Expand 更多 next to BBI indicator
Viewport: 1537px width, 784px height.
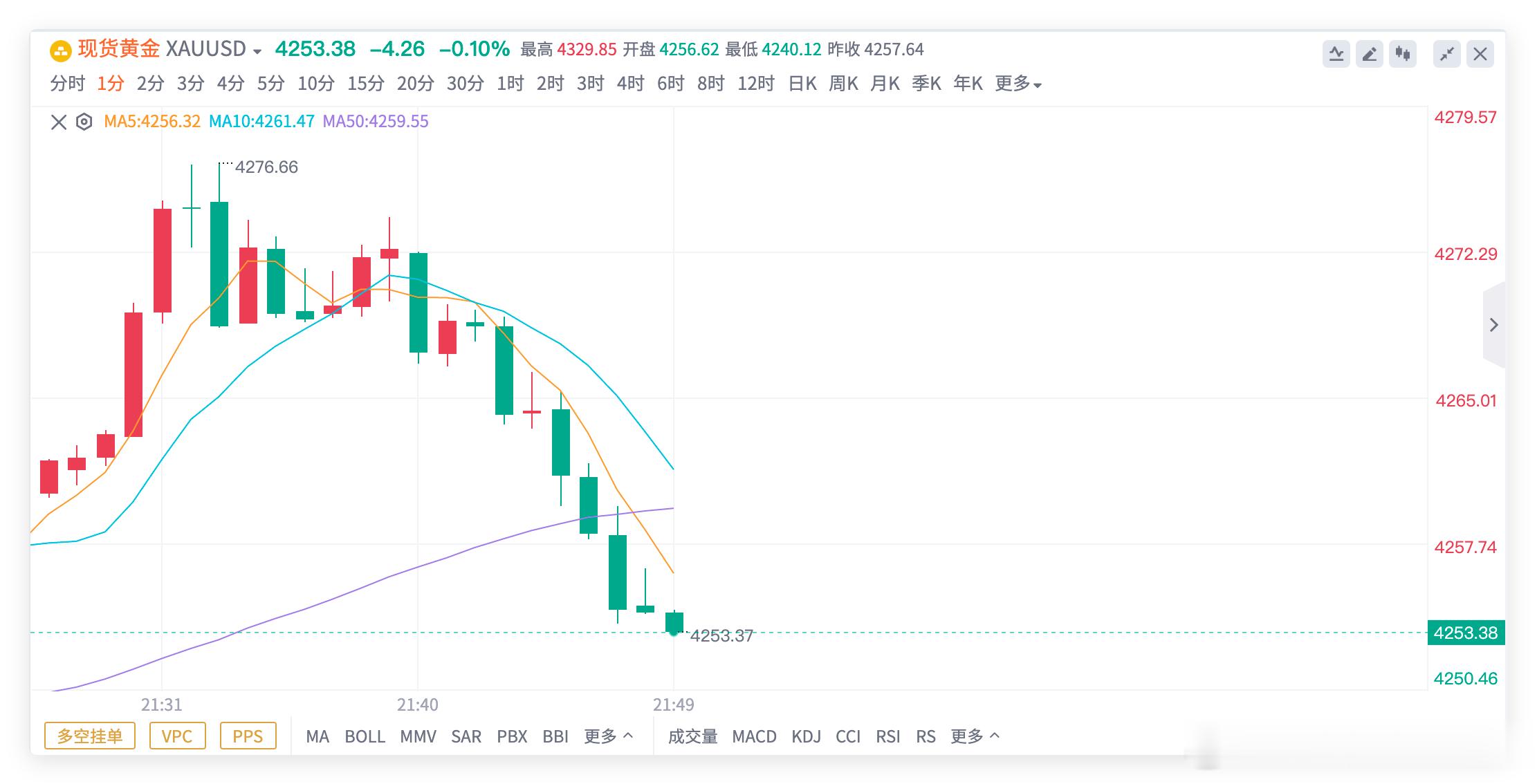click(609, 736)
